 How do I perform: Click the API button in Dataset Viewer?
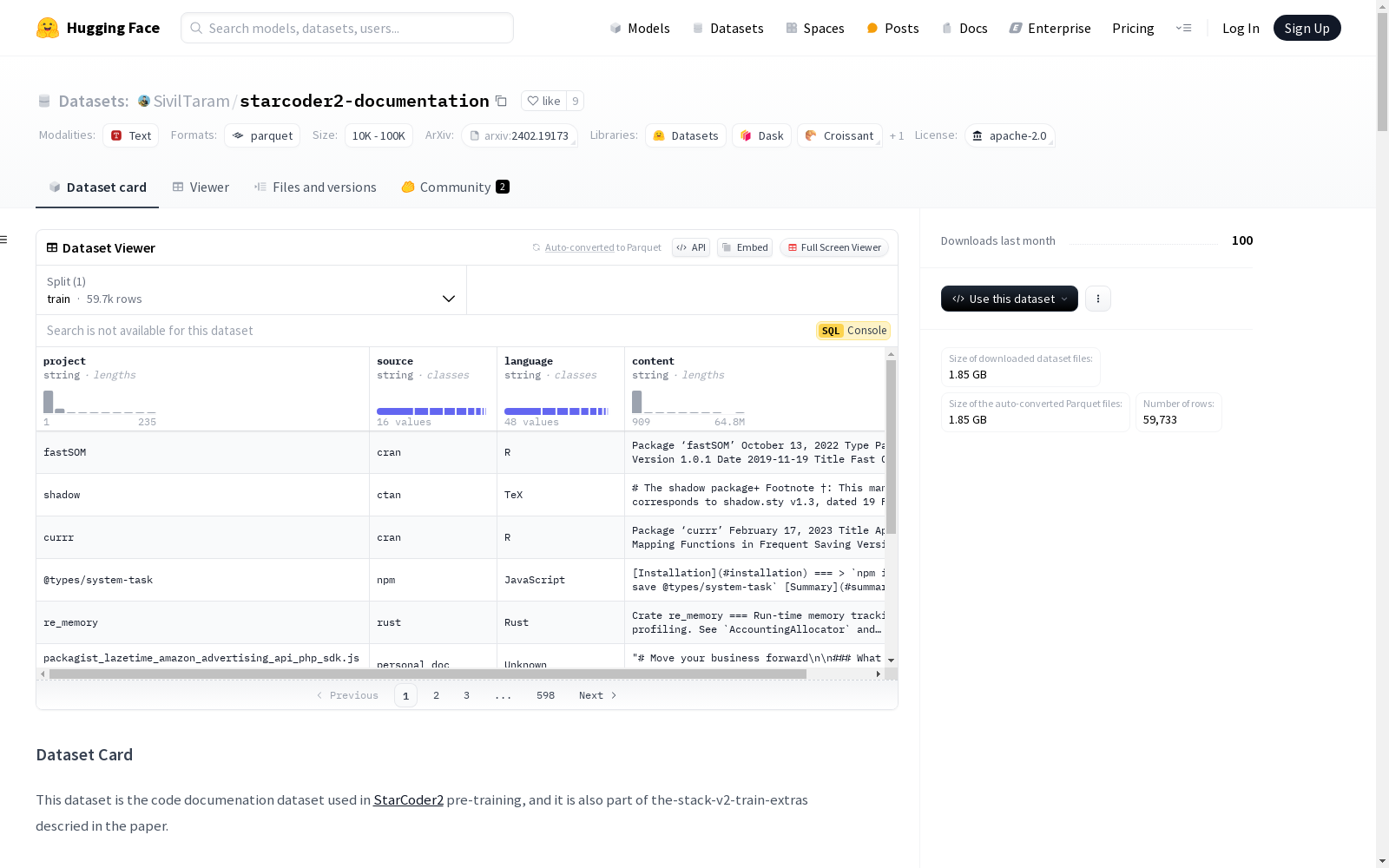click(x=691, y=247)
